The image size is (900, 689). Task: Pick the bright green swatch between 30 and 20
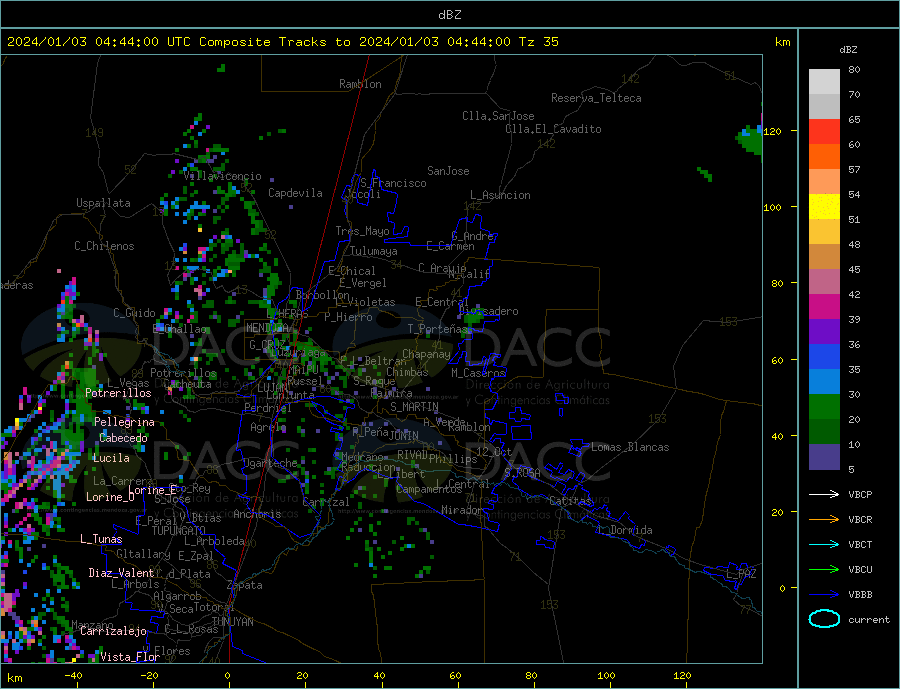(824, 407)
